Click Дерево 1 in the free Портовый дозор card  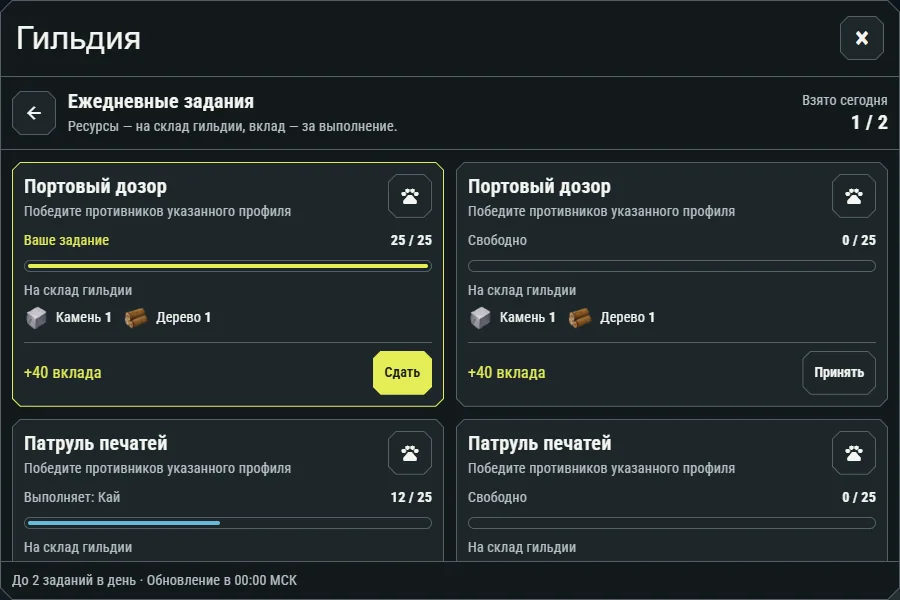[x=627, y=318]
